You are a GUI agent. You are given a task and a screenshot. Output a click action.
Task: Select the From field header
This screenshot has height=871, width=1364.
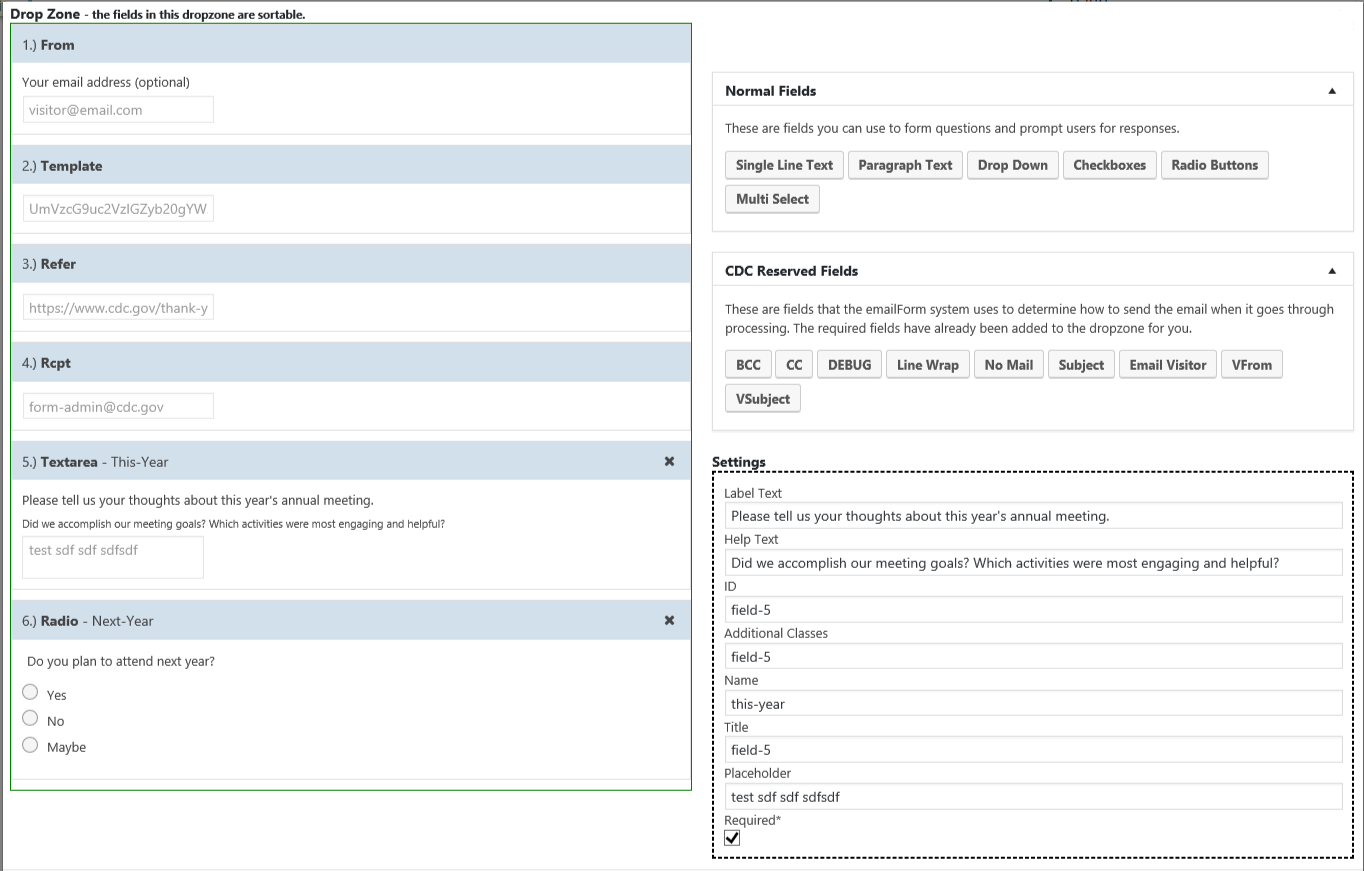[350, 45]
